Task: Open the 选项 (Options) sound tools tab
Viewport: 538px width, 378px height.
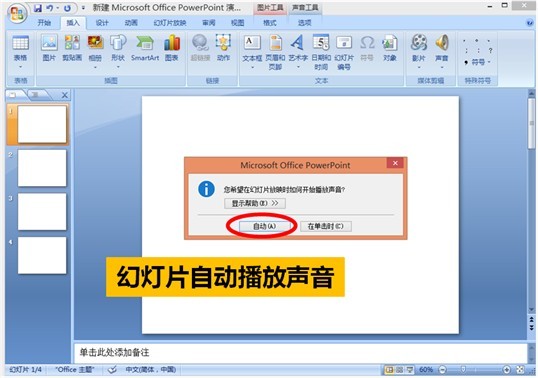Action: point(305,23)
